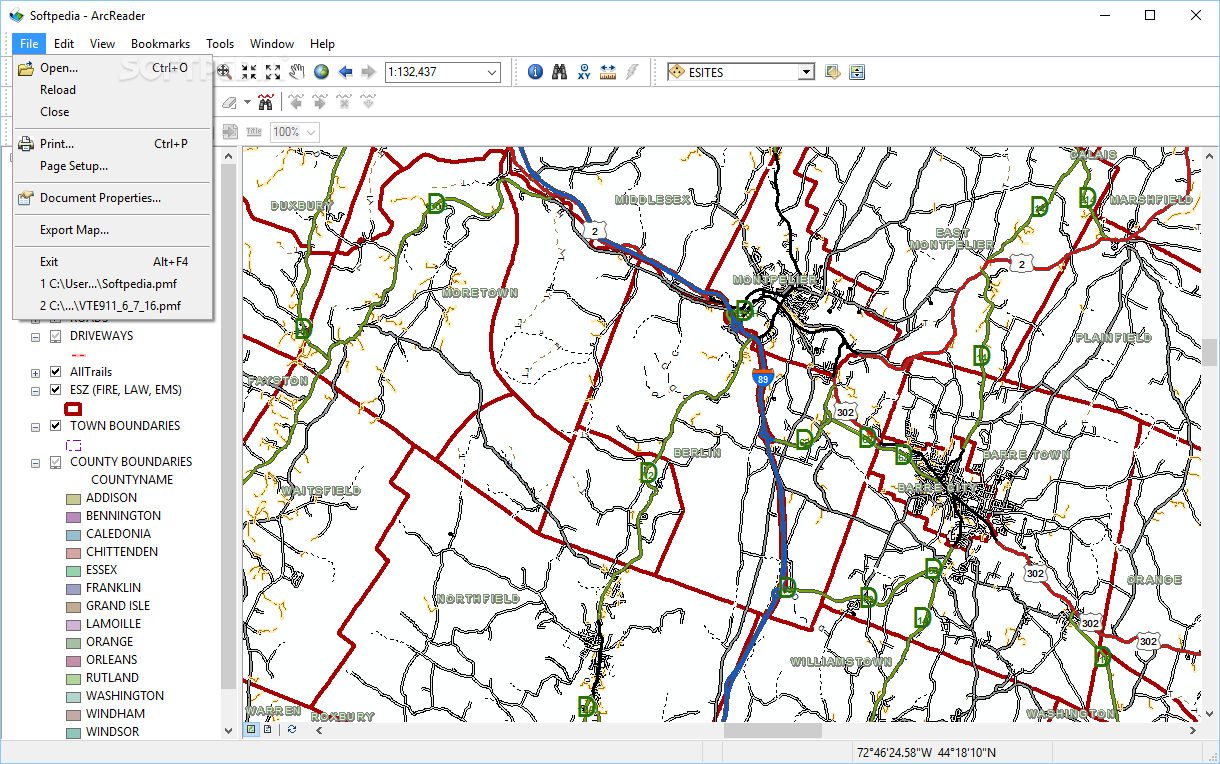Select the fixed zoom out arrows icon
The image size is (1220, 764).
[273, 72]
